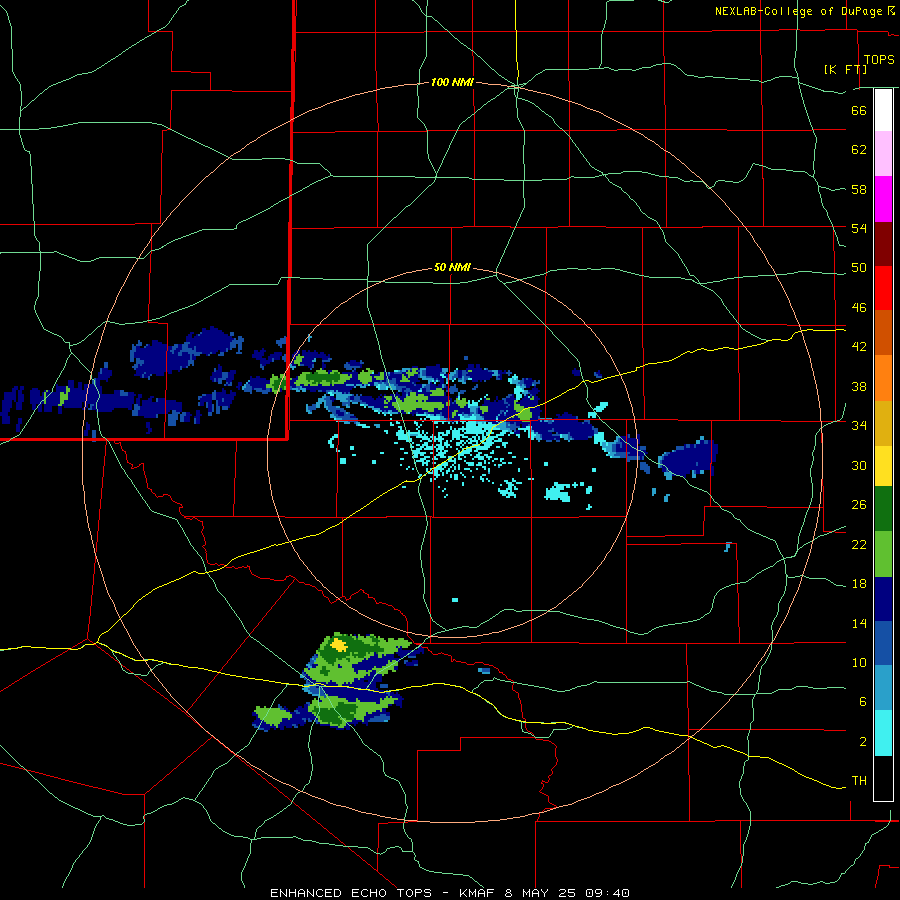Viewport: 900px width, 900px height.
Task: Click the '34' legend value
Action: click(859, 426)
